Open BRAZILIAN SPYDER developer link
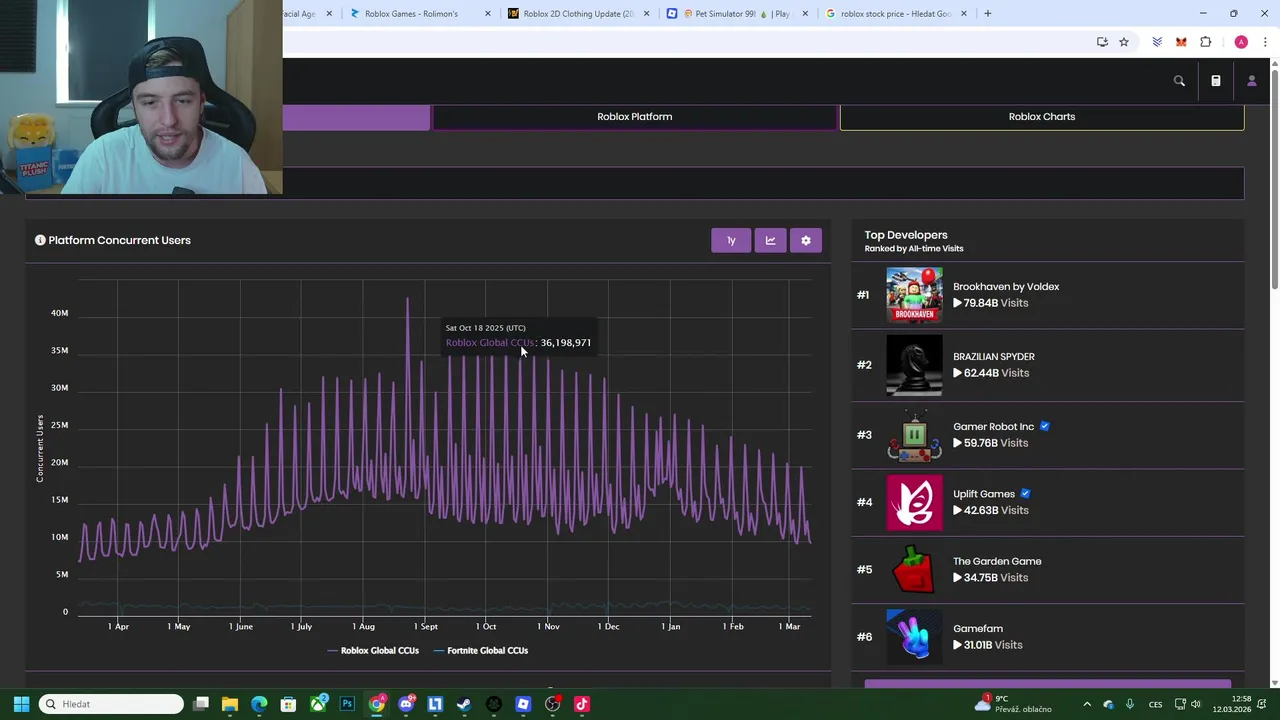Screen dimensions: 1280x720 pos(994,357)
